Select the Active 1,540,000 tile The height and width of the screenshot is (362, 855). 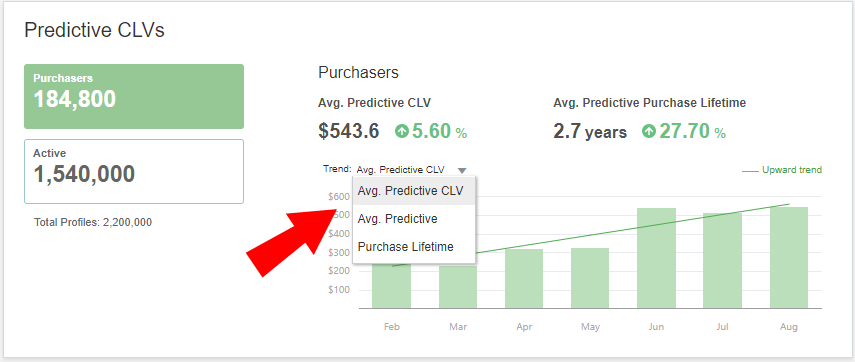point(134,171)
